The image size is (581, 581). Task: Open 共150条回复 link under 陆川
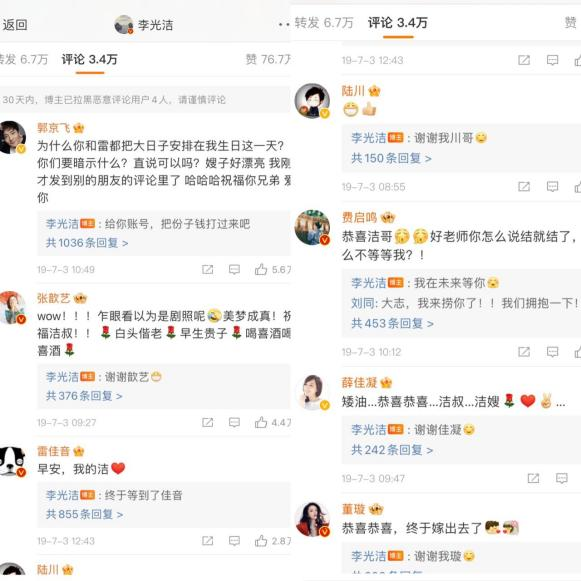[x=391, y=159]
